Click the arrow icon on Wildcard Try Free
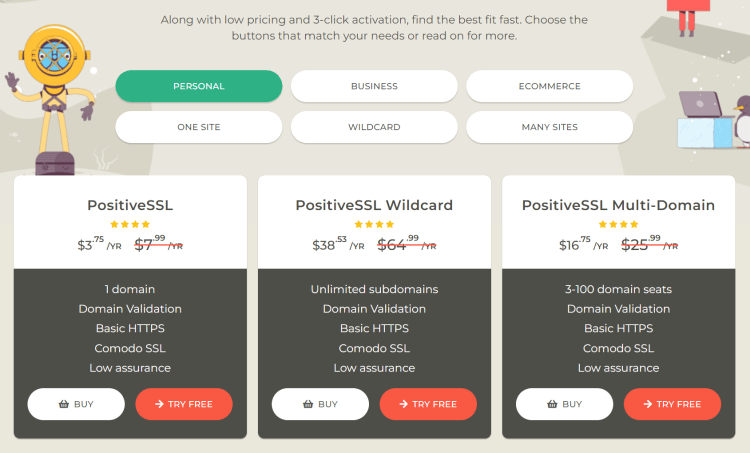 (x=404, y=404)
